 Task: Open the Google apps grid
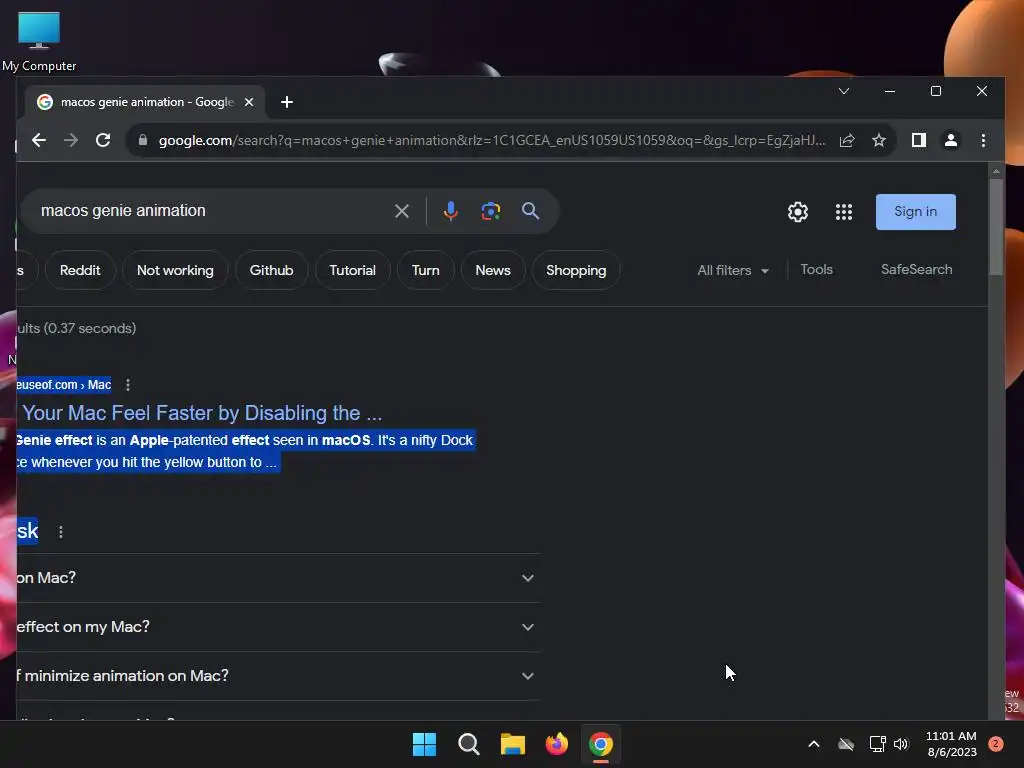(844, 212)
